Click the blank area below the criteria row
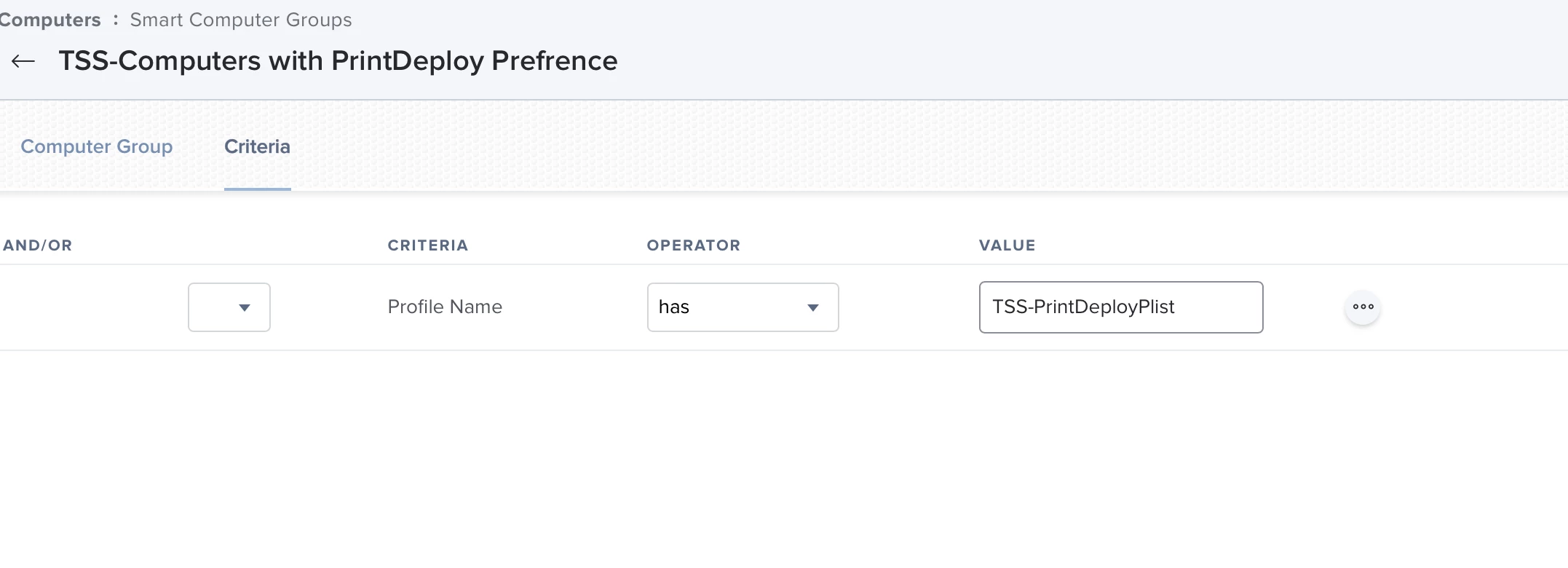Screen dimensions: 1568x568 pos(784,459)
